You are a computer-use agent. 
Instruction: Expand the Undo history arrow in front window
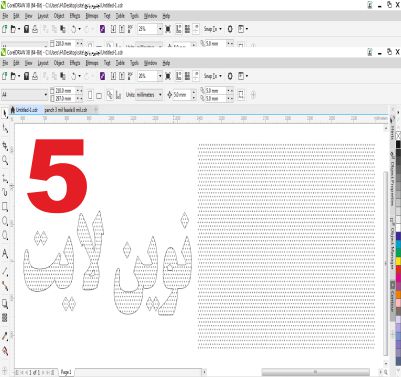pos(79,76)
